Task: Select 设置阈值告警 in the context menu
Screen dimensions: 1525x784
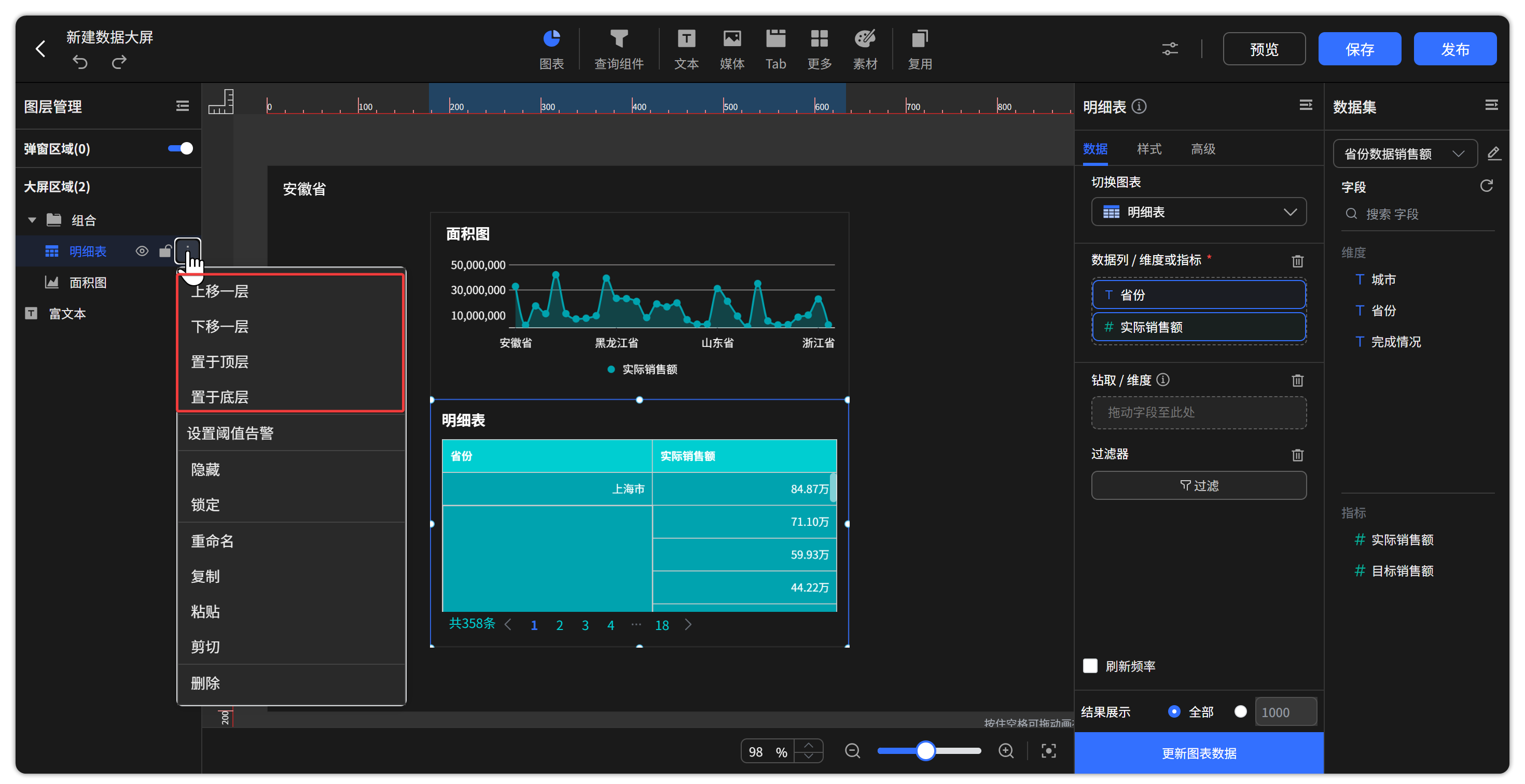Action: click(230, 433)
